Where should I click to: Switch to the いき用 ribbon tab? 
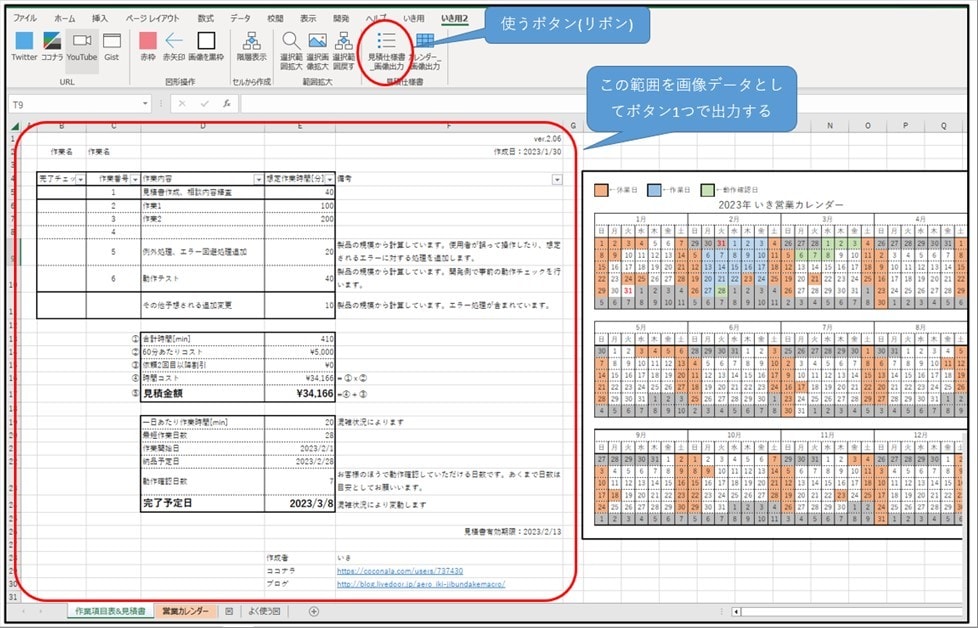(x=414, y=19)
